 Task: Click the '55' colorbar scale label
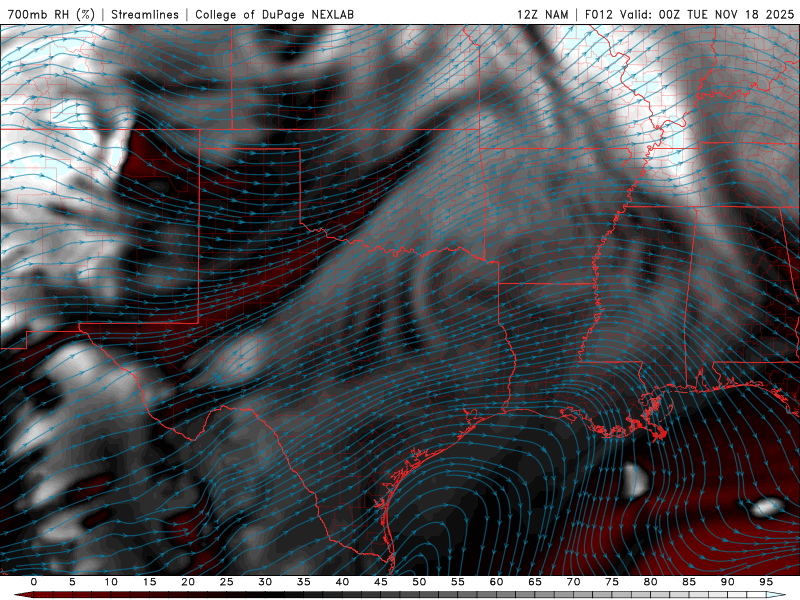(458, 582)
